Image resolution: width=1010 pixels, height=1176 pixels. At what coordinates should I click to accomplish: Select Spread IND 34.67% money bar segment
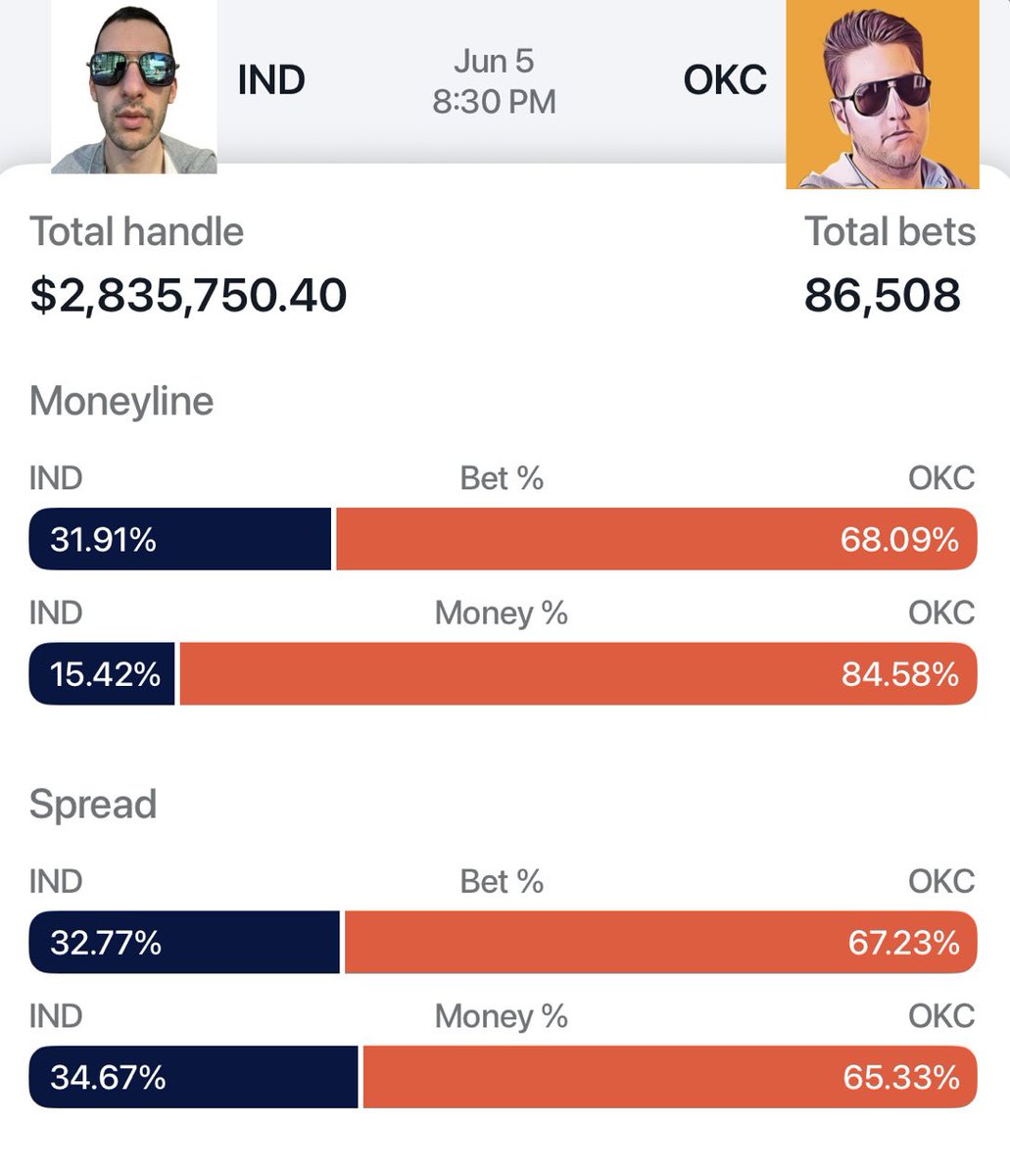pos(194,1078)
